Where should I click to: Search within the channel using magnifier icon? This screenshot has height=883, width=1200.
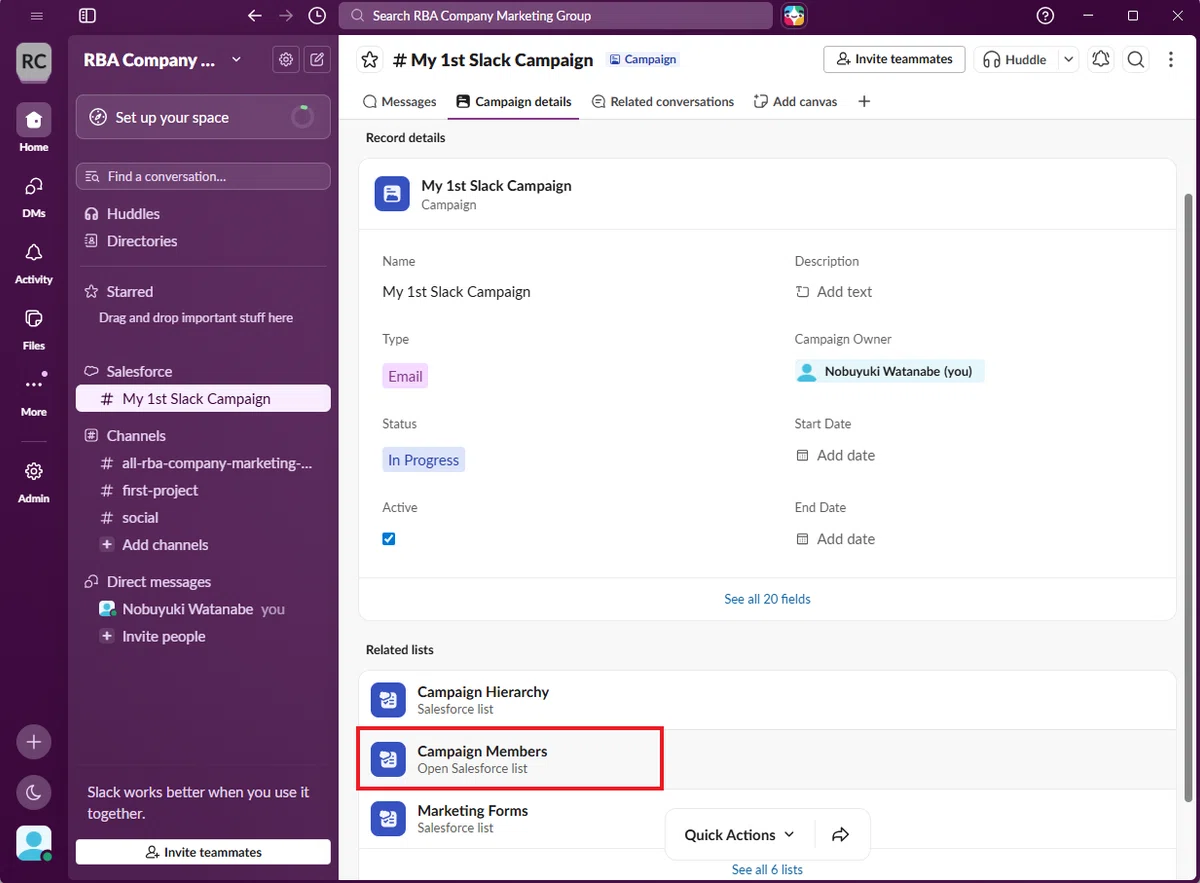pyautogui.click(x=1136, y=60)
